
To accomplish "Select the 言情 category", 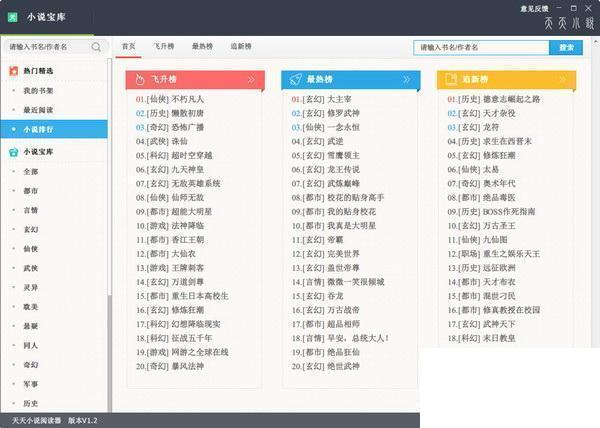I will pyautogui.click(x=31, y=210).
